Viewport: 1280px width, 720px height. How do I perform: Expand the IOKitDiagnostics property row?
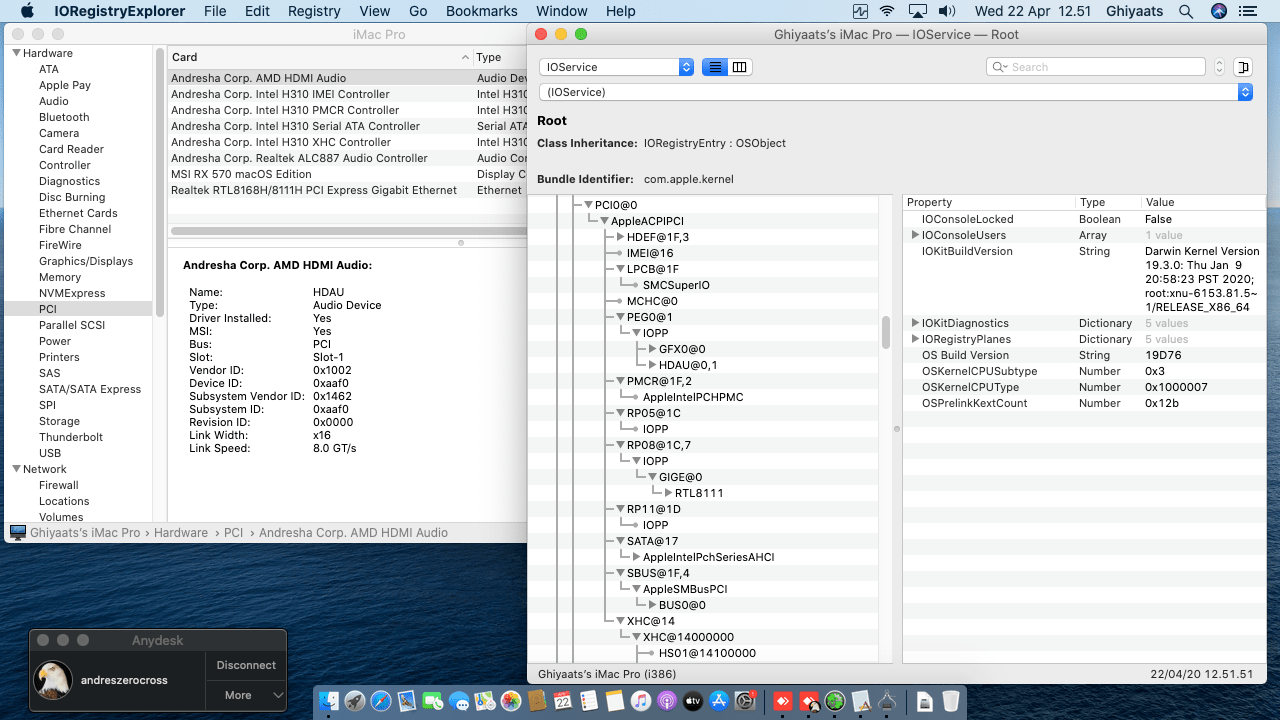pyautogui.click(x=915, y=323)
